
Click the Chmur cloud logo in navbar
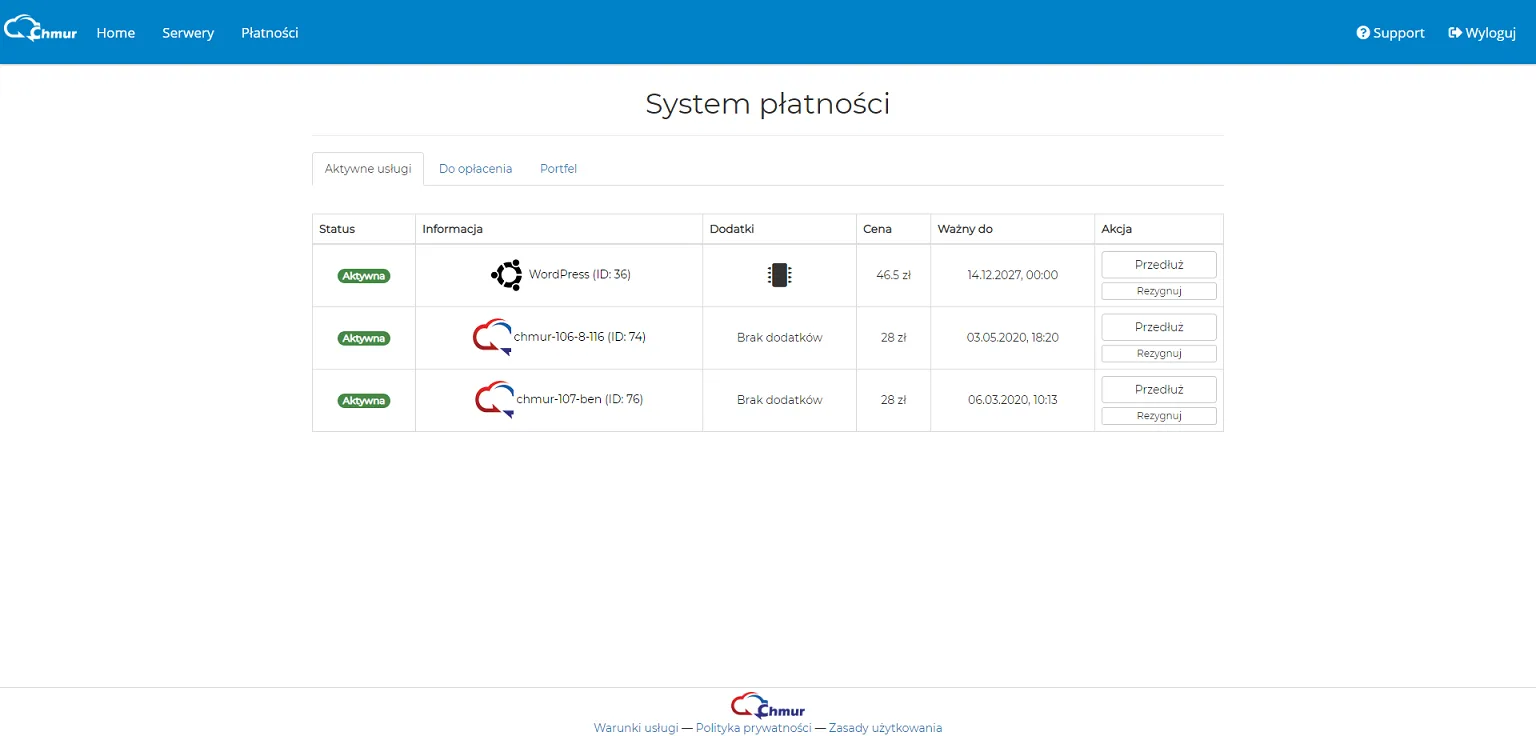[40, 28]
